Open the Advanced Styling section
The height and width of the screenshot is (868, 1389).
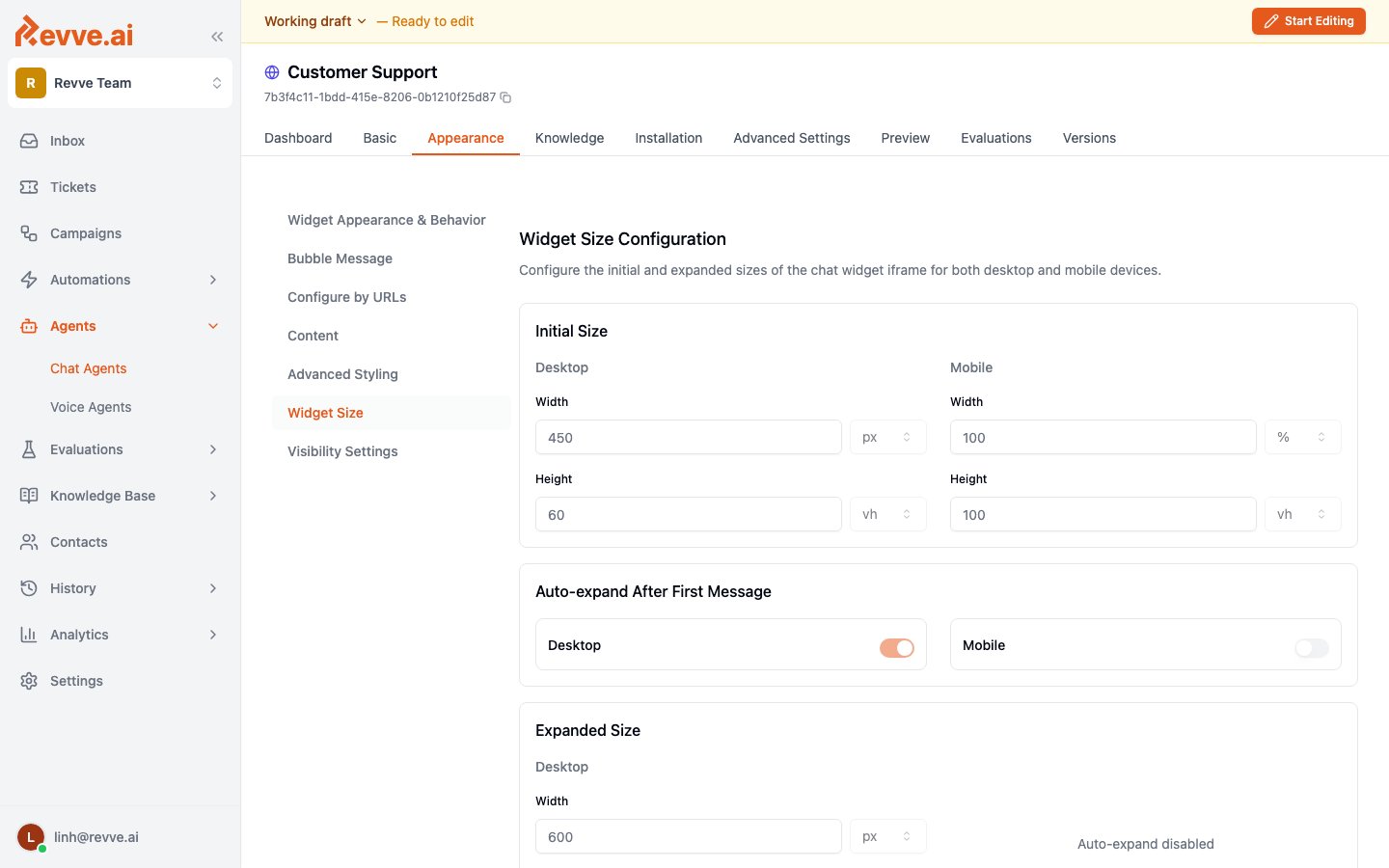click(392, 374)
